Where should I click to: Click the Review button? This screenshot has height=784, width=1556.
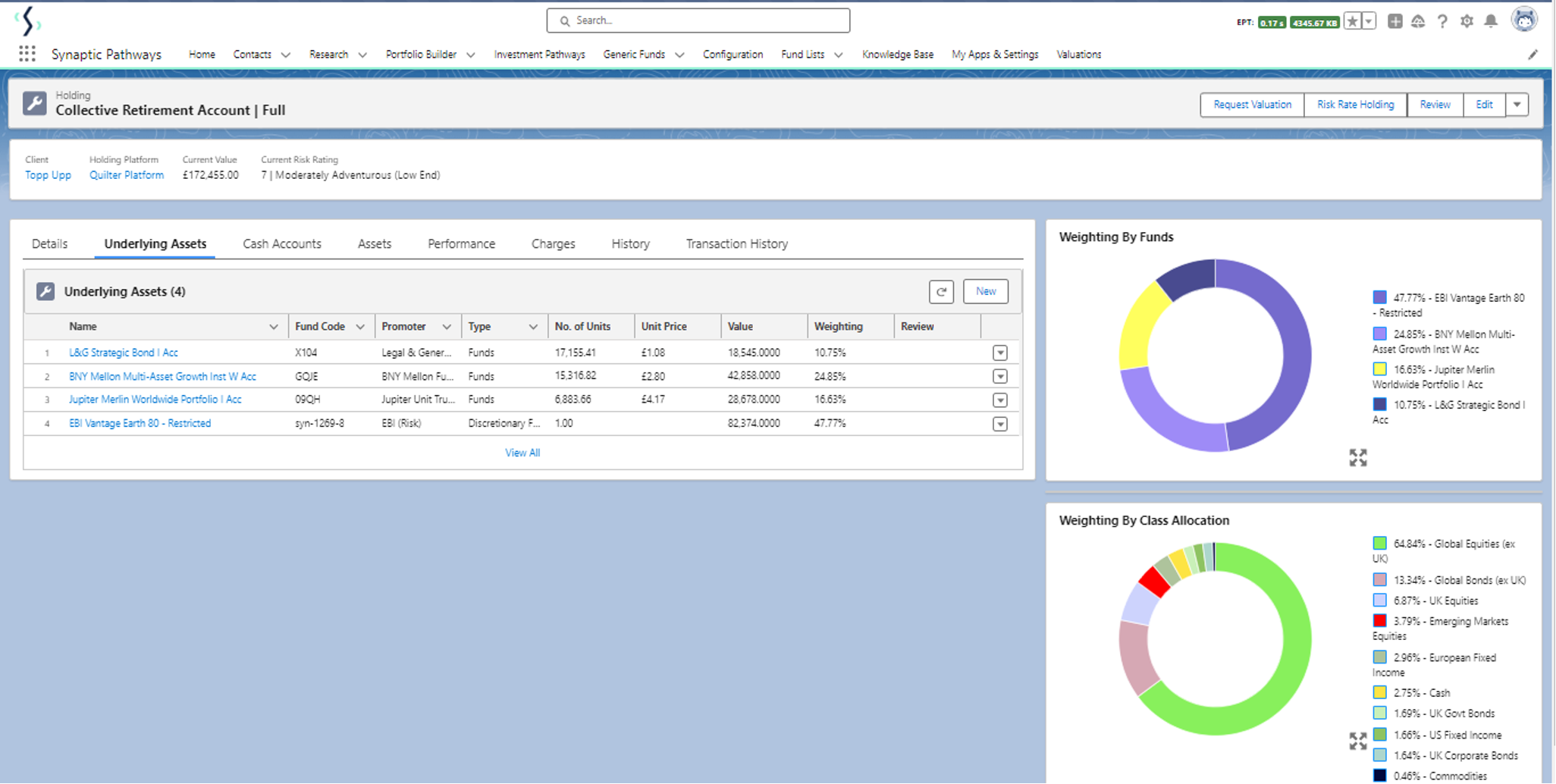pyautogui.click(x=1435, y=105)
